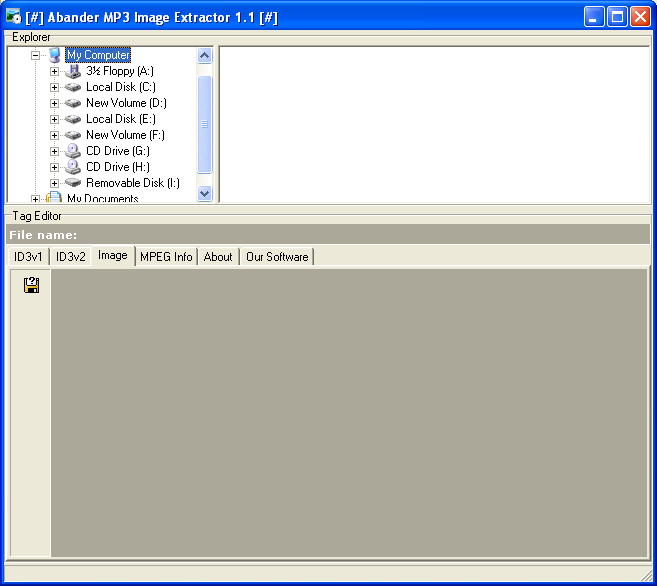The image size is (657, 586).
Task: Select CD Drive (H:) label
Action: click(118, 167)
